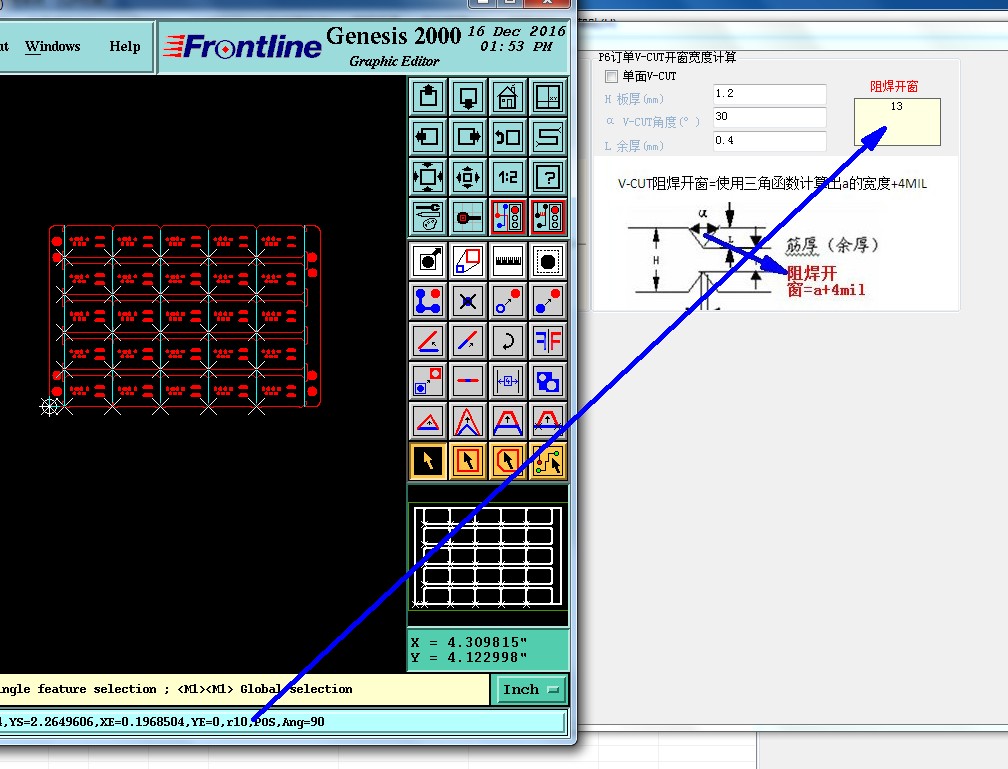Click the feature coordinates status line
The height and width of the screenshot is (769, 1008).
(283, 722)
